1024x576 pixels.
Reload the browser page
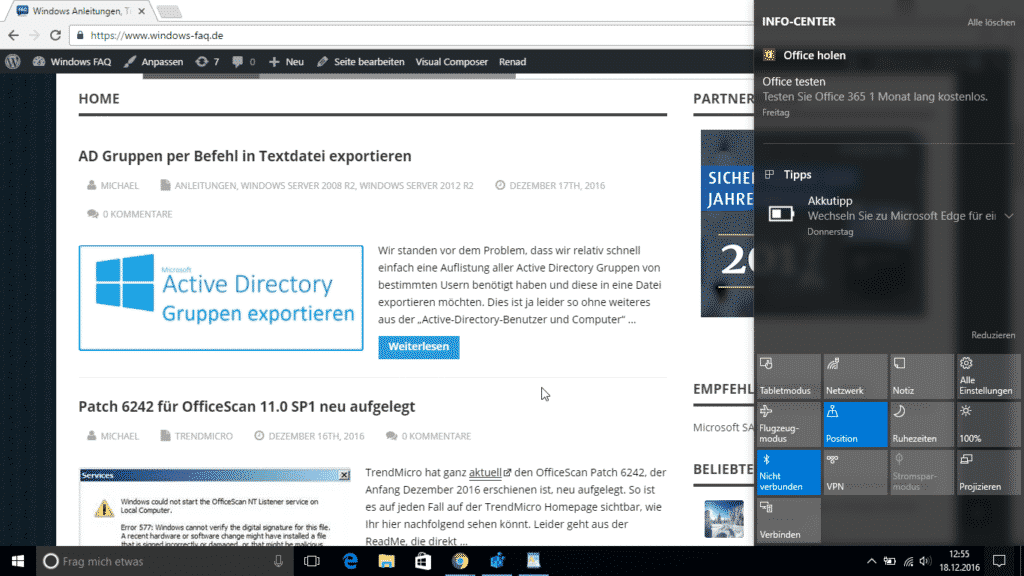[56, 35]
